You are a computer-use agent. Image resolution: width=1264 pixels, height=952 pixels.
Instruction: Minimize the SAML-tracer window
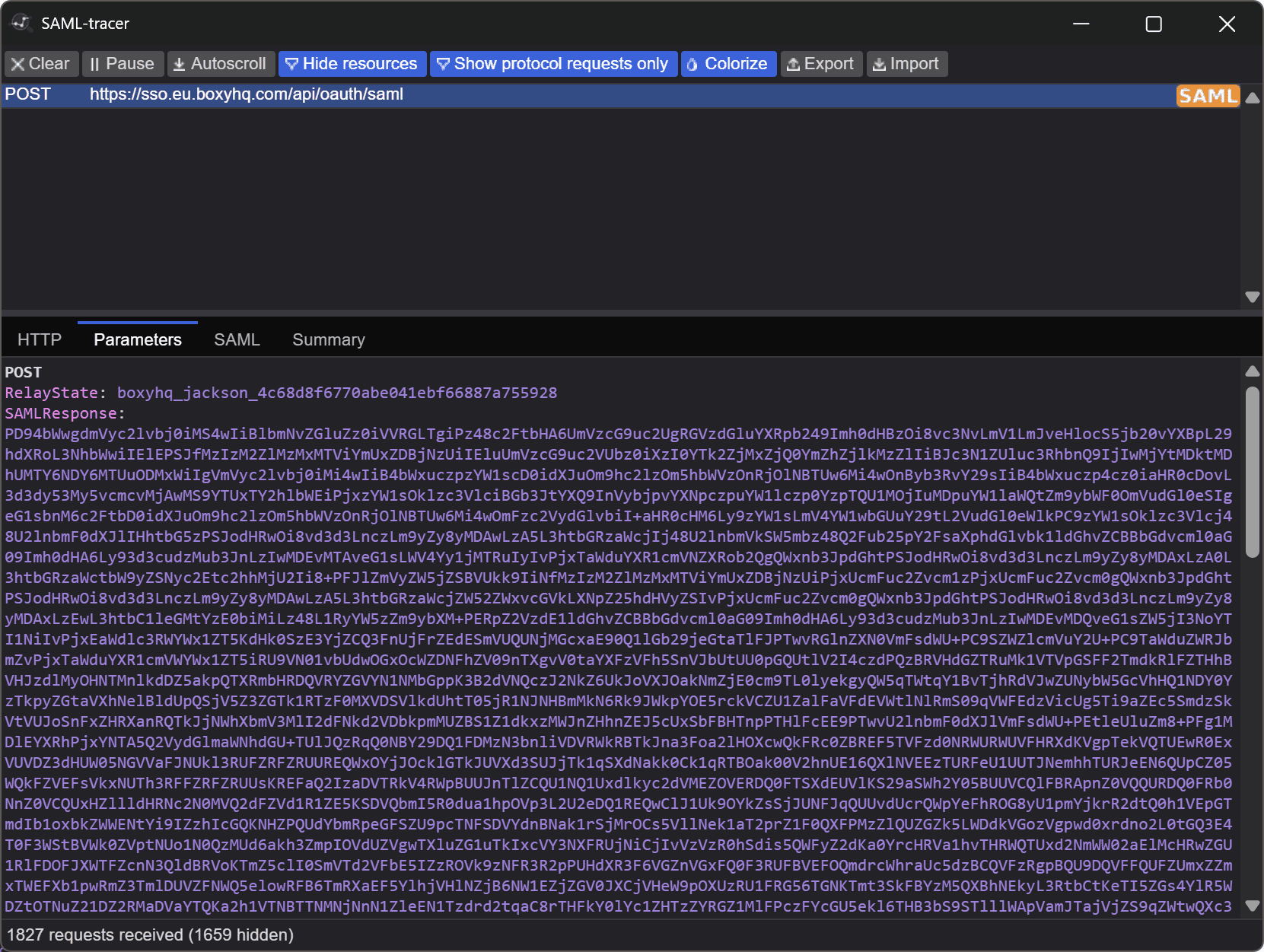click(1081, 24)
